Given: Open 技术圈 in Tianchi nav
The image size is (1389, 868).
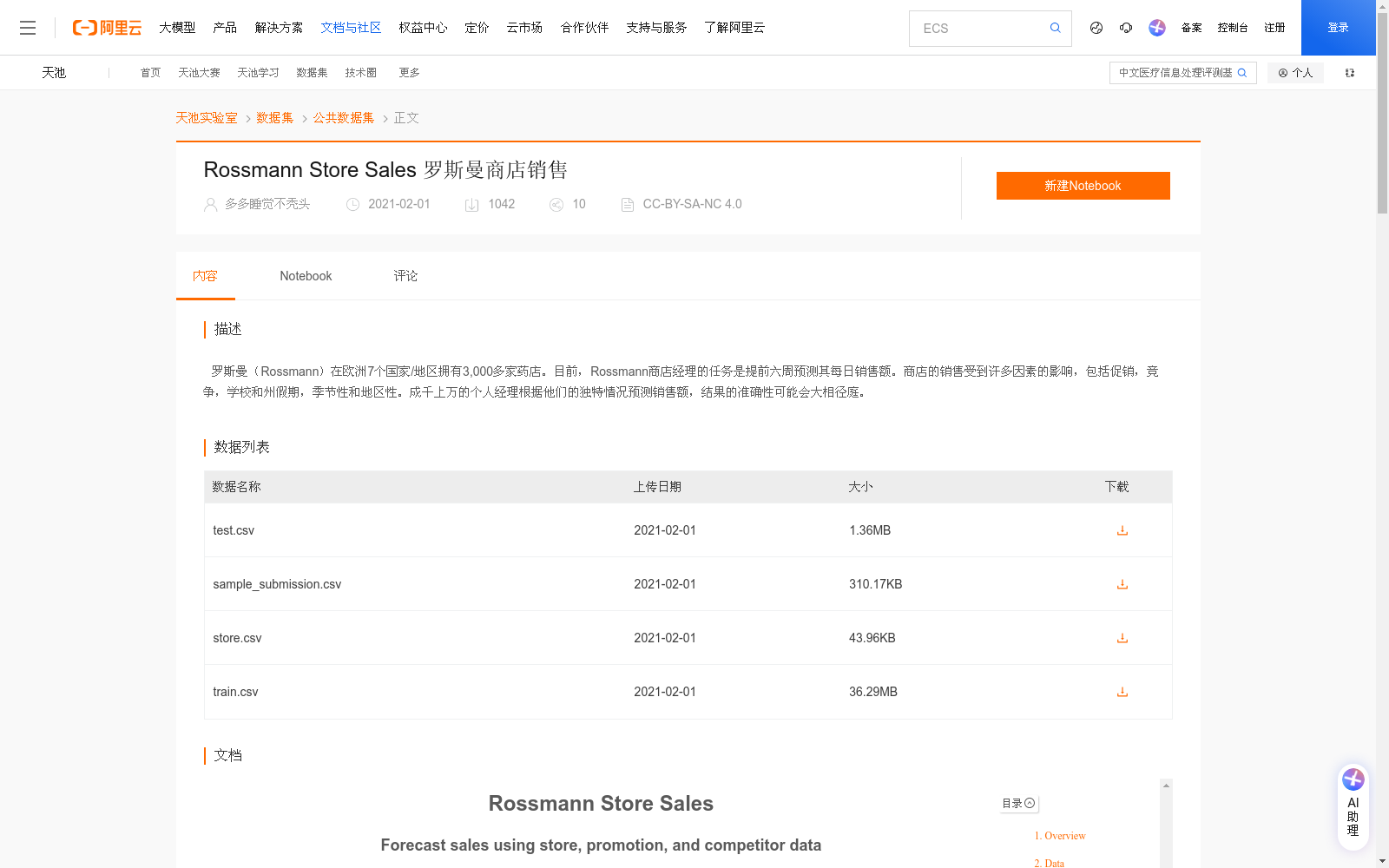Looking at the screenshot, I should pyautogui.click(x=360, y=73).
